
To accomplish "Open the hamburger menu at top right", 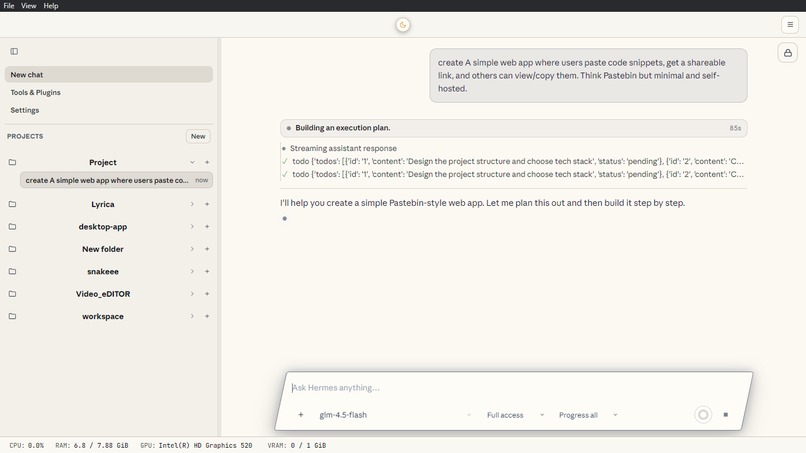I will pos(790,25).
